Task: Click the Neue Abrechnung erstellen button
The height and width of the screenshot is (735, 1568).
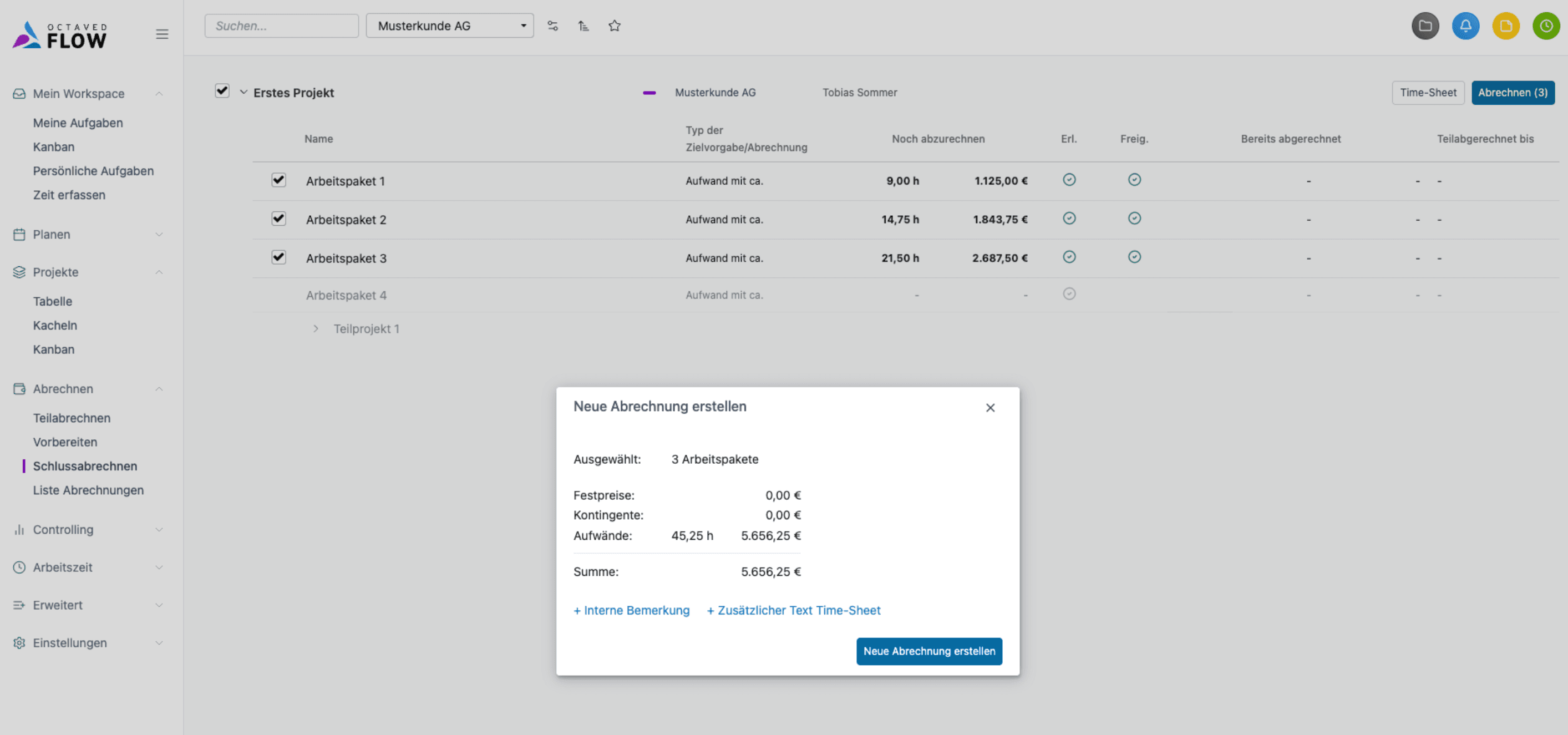Action: click(x=929, y=651)
